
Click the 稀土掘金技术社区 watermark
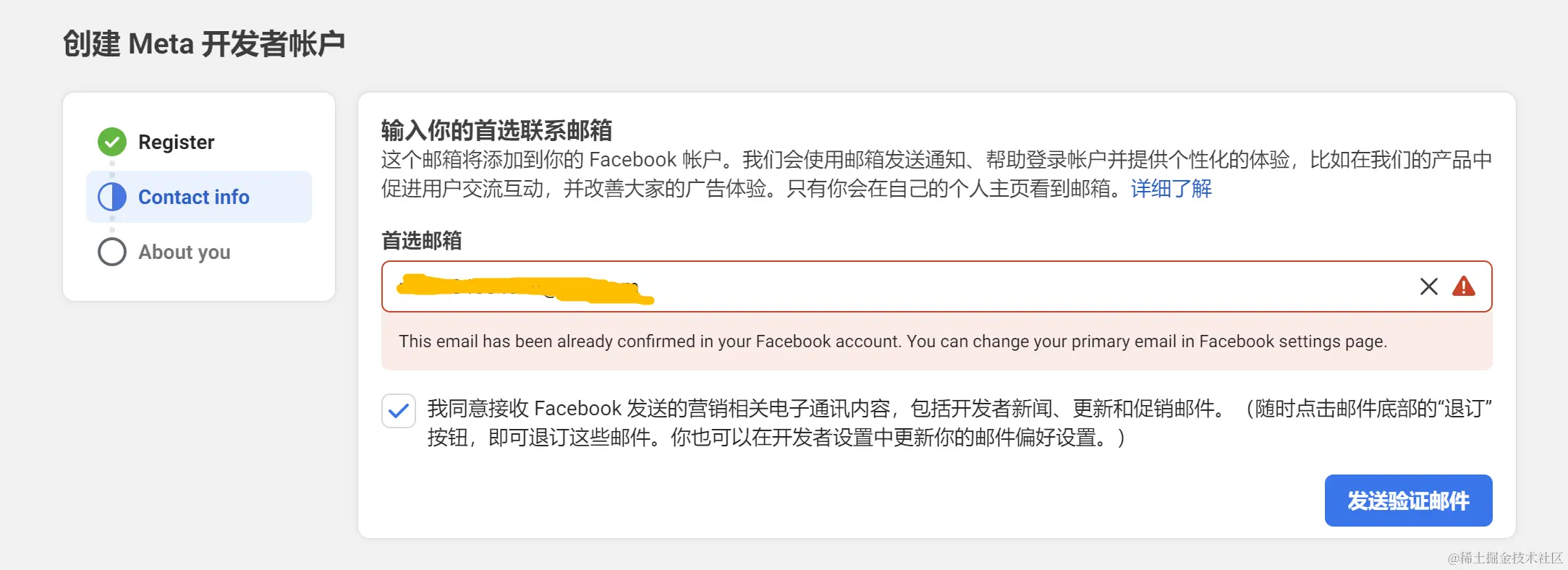click(x=1505, y=558)
